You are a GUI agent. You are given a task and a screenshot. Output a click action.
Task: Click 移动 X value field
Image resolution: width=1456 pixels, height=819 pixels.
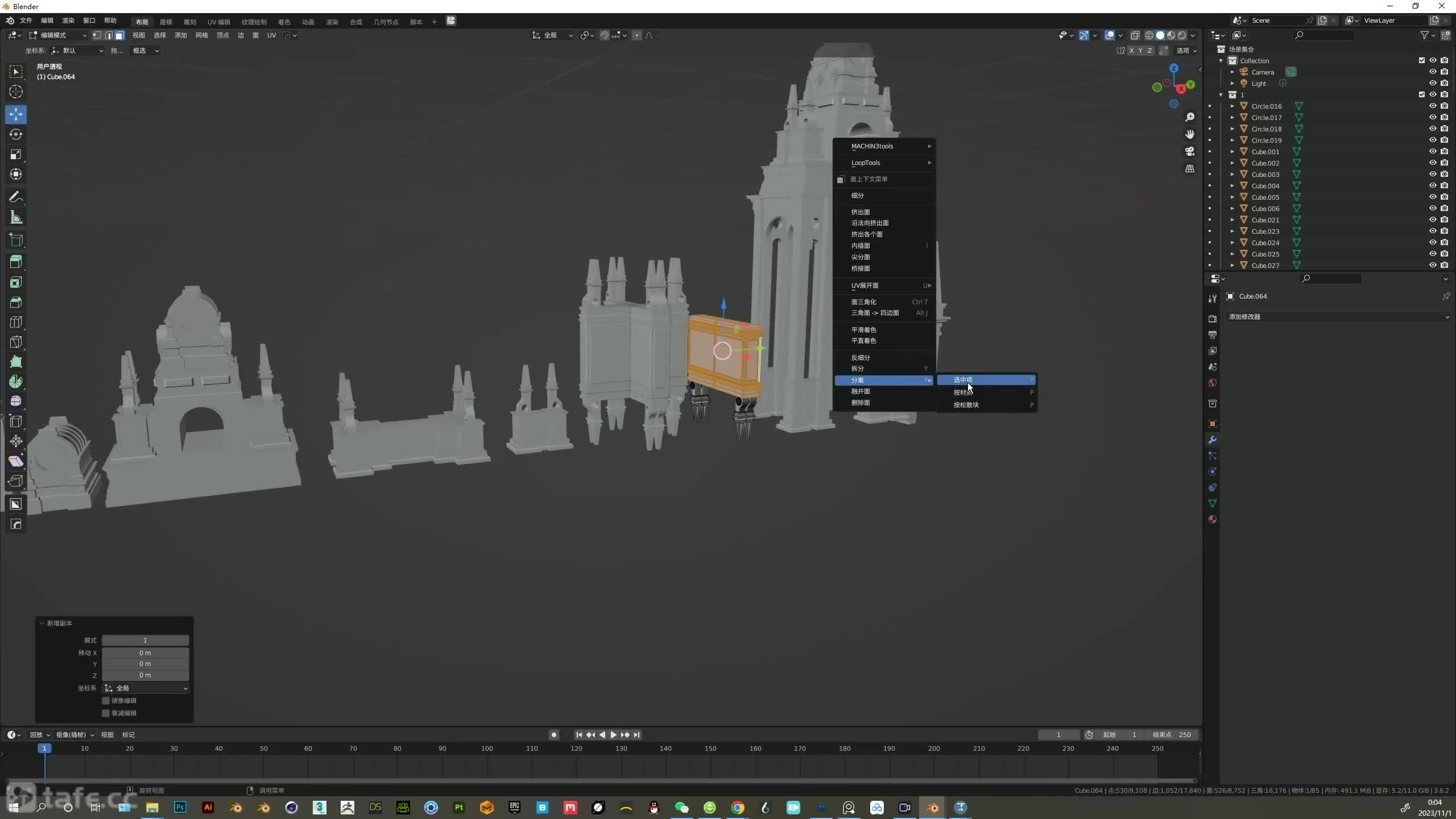point(146,653)
